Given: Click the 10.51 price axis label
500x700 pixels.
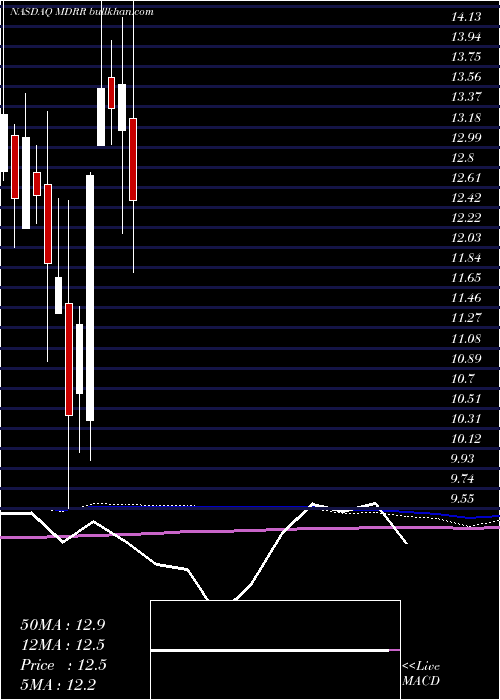Looking at the screenshot, I should (466, 399).
